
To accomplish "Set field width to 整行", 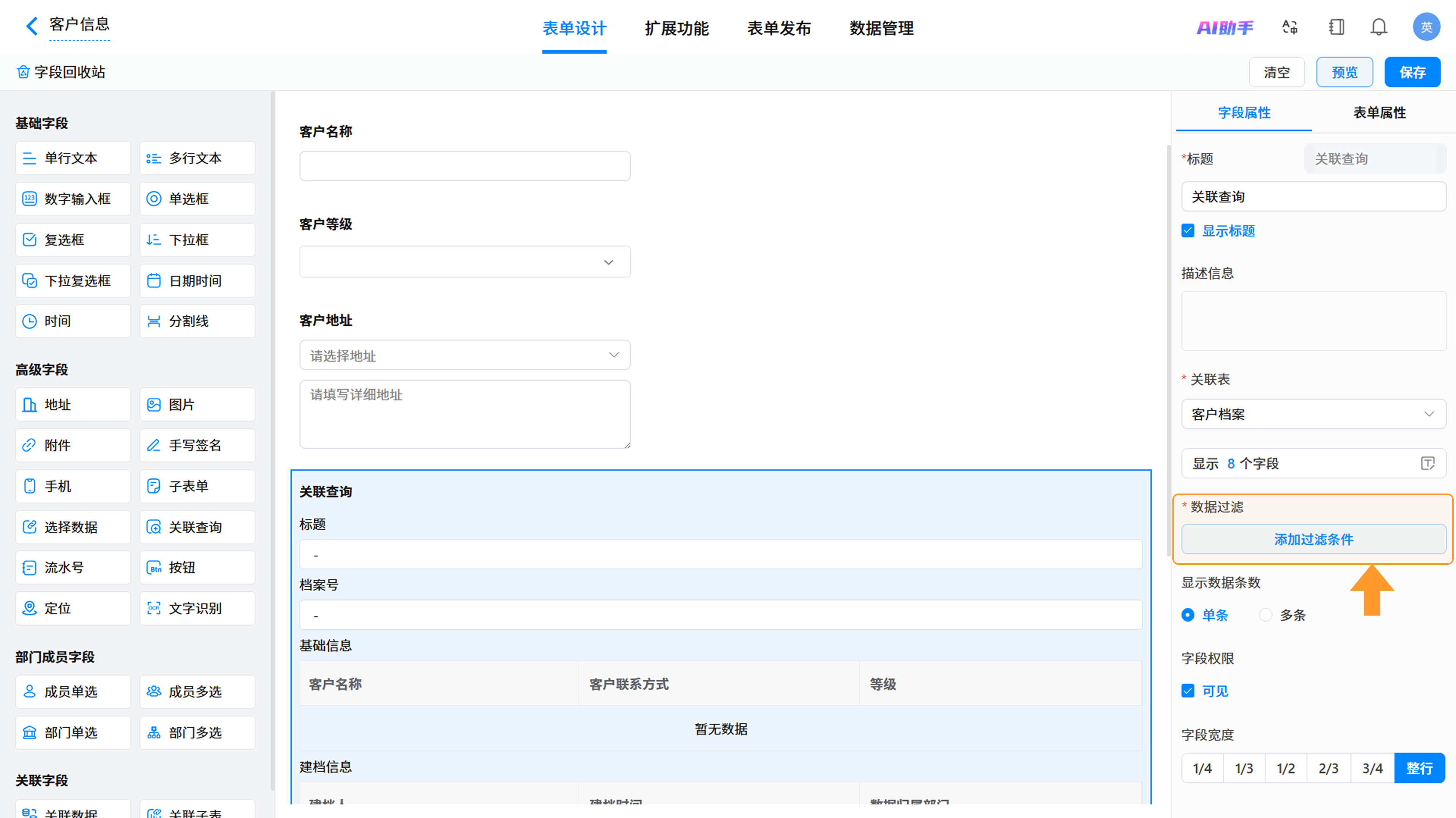I will (1419, 768).
